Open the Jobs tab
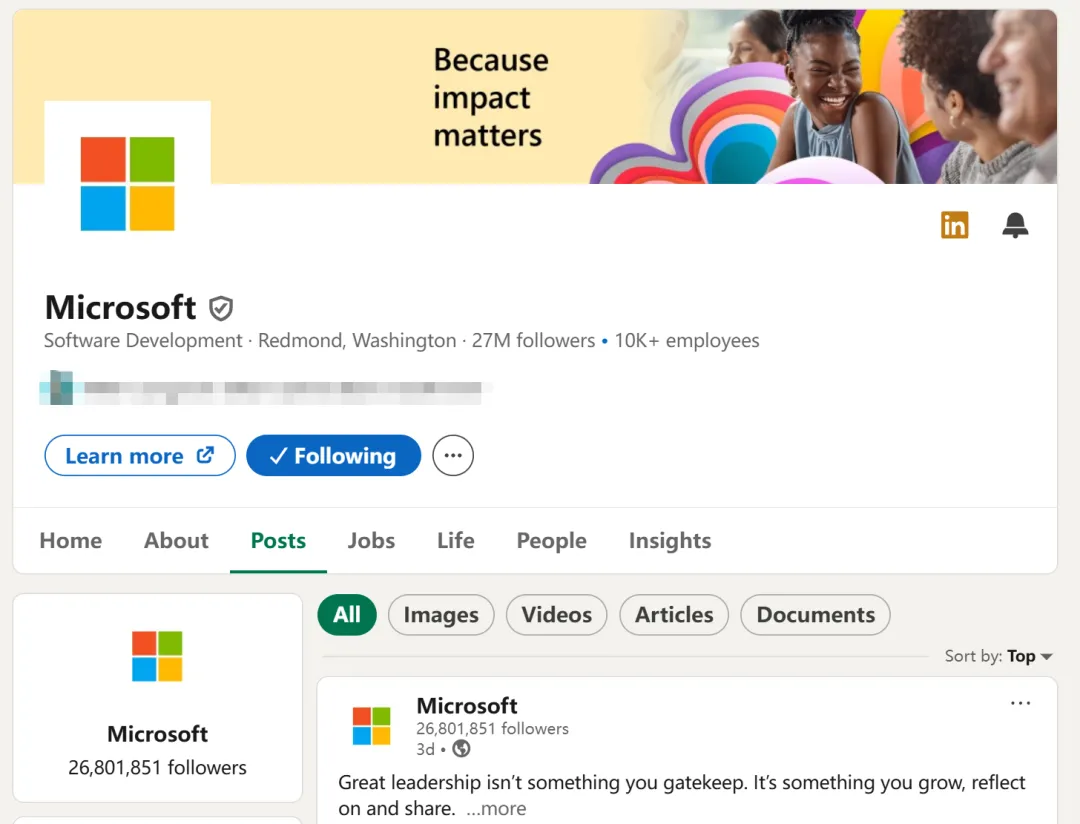This screenshot has height=824, width=1080. tap(371, 541)
